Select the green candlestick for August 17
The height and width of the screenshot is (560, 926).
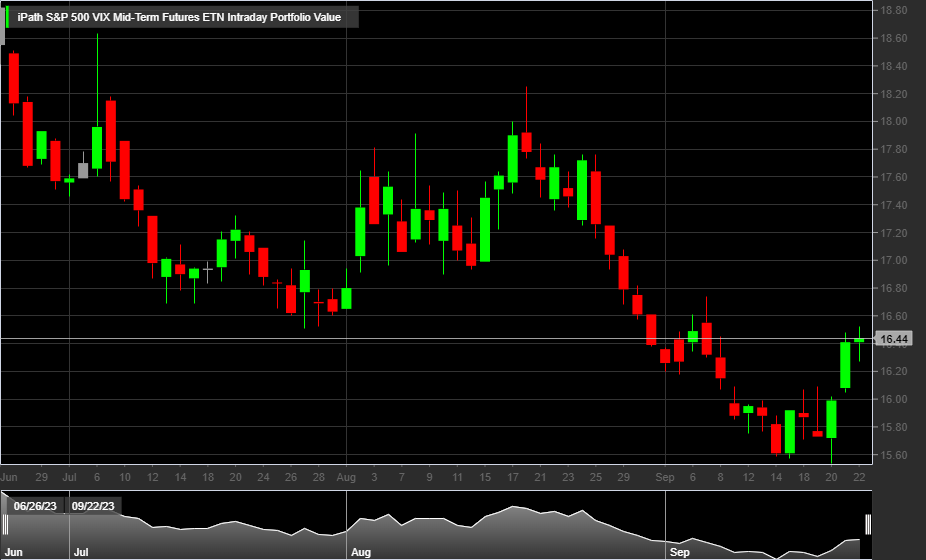tap(513, 159)
